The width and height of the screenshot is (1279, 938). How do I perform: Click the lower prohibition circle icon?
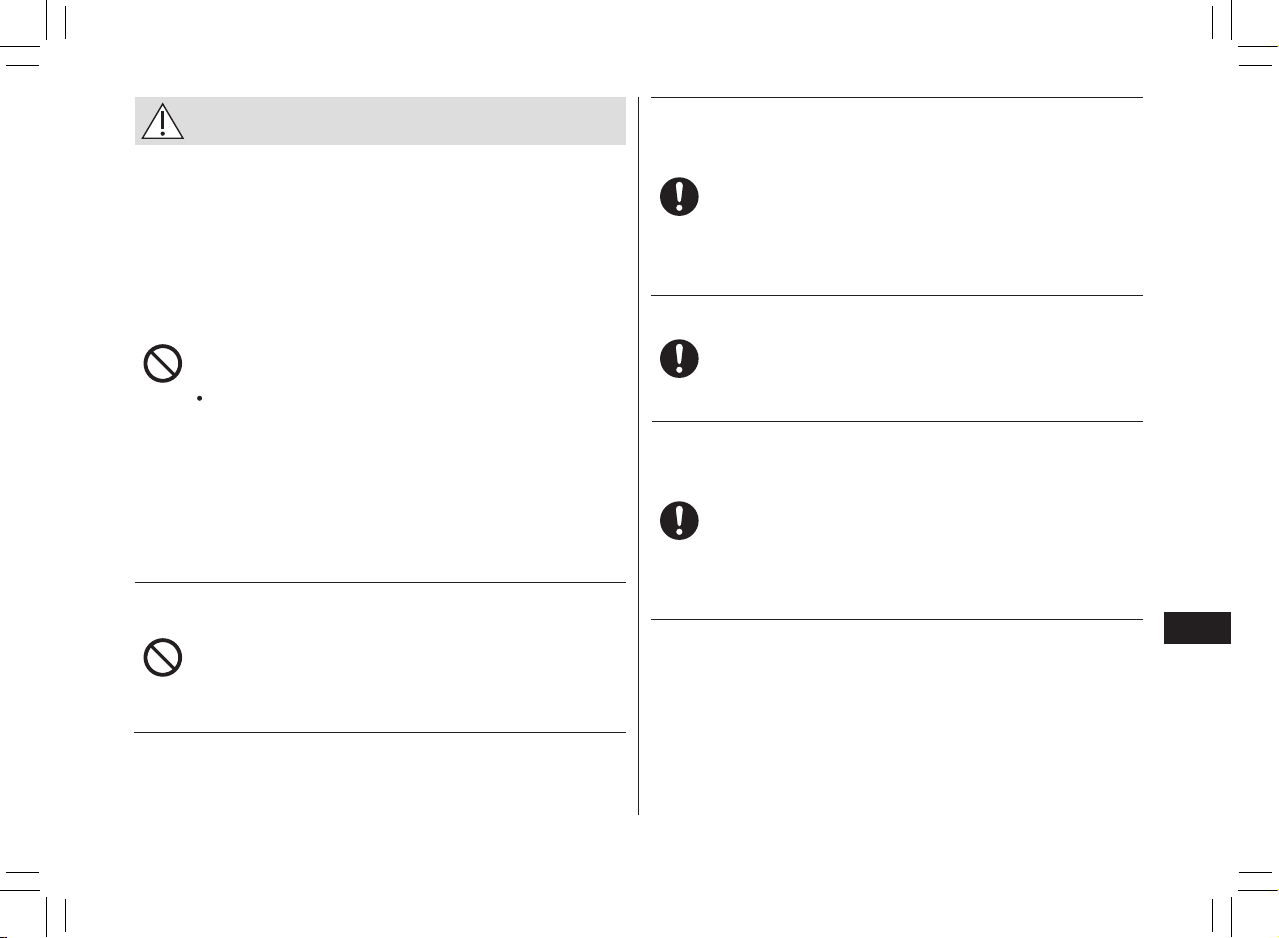162,658
